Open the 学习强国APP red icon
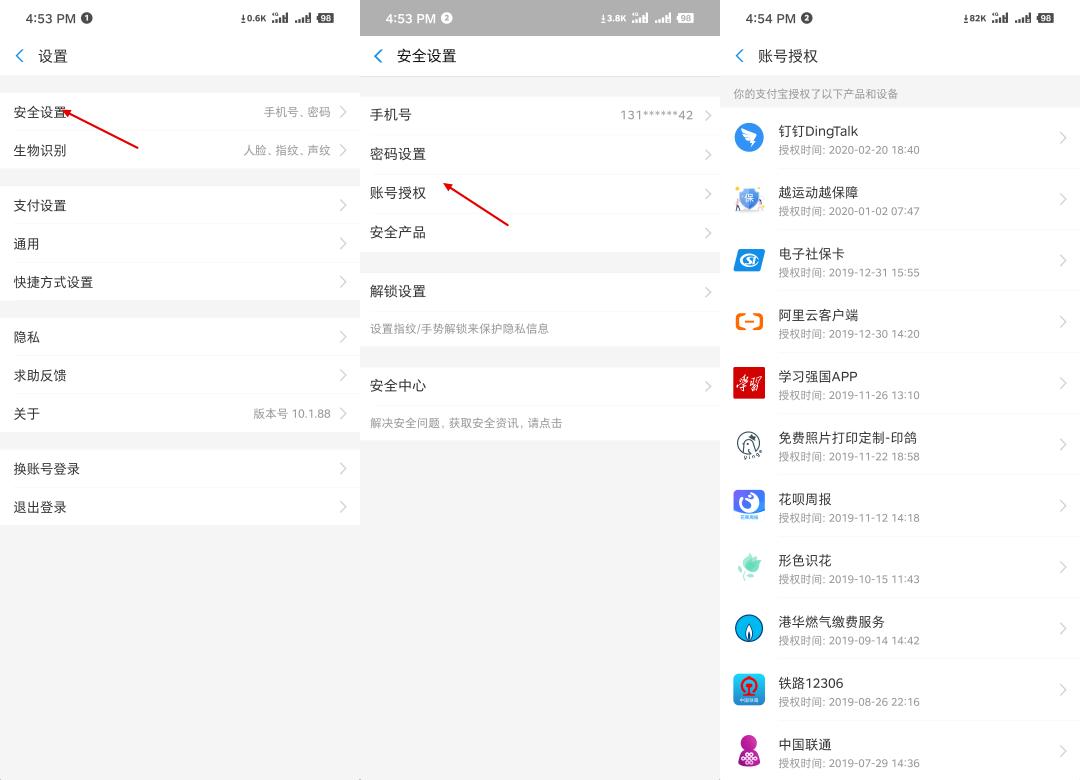Screen dimensions: 1080x780 tap(749, 384)
